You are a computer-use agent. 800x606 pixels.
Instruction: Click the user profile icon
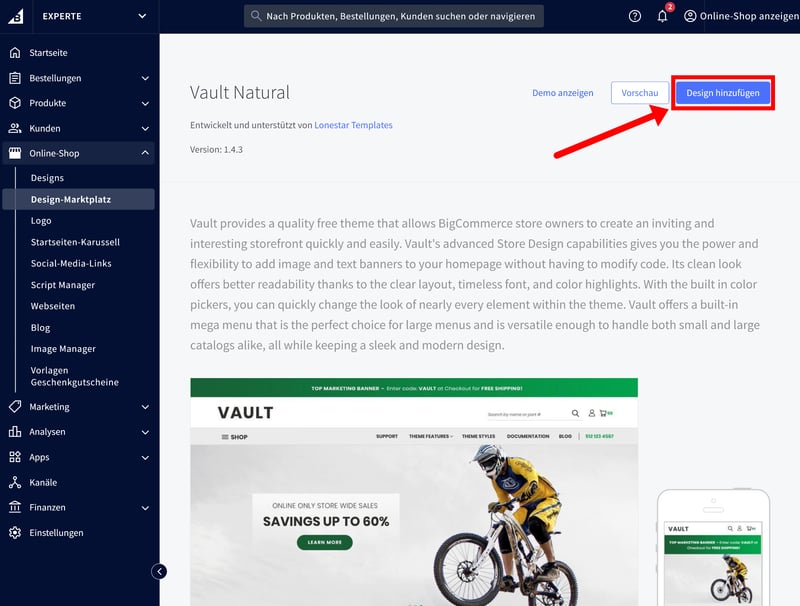[690, 16]
